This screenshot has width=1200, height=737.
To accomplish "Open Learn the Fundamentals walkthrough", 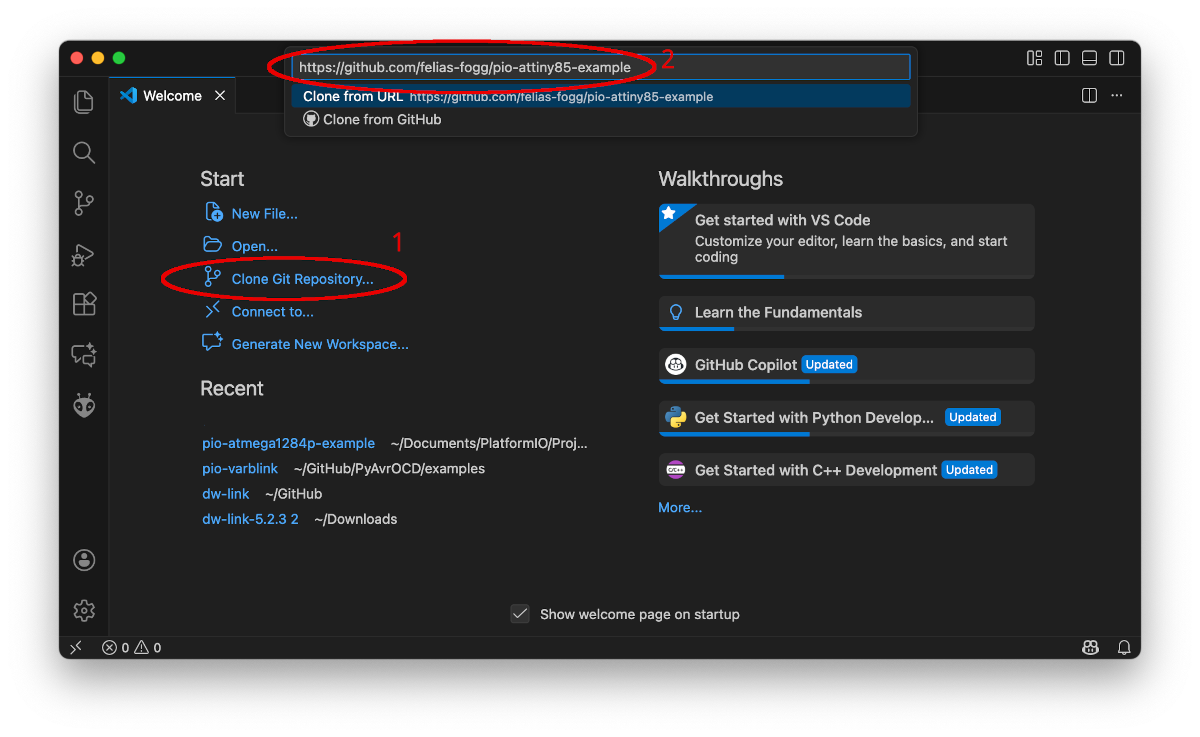I will (846, 313).
